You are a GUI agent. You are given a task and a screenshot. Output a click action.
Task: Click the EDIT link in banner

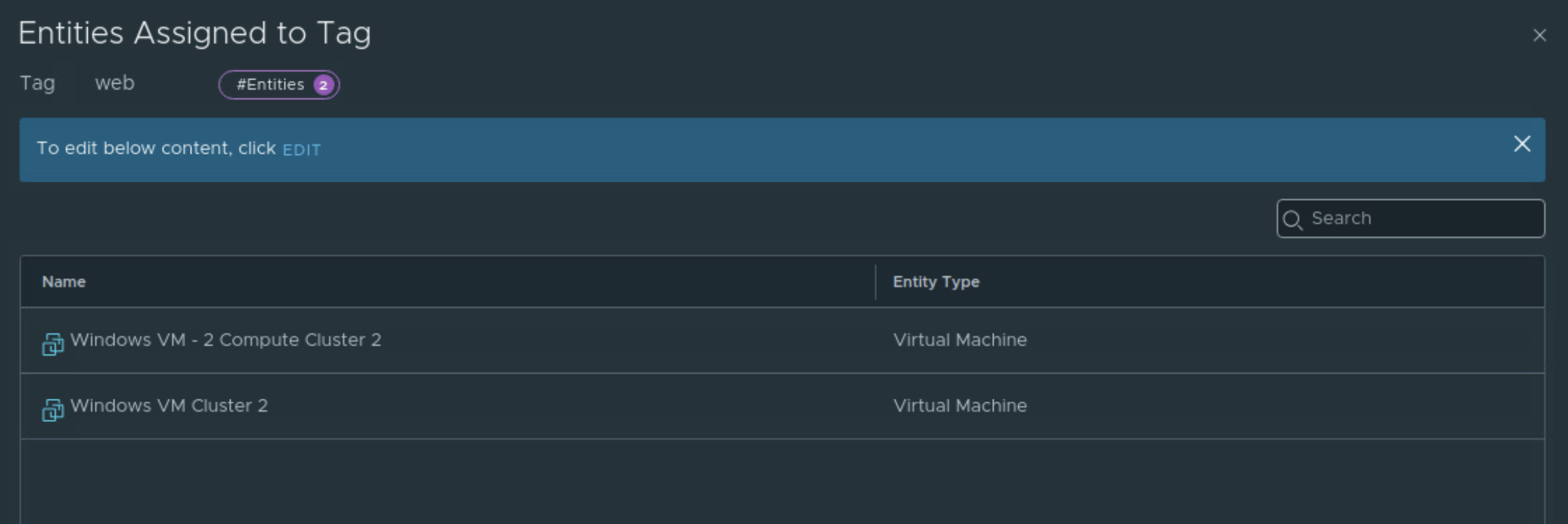pos(301,150)
